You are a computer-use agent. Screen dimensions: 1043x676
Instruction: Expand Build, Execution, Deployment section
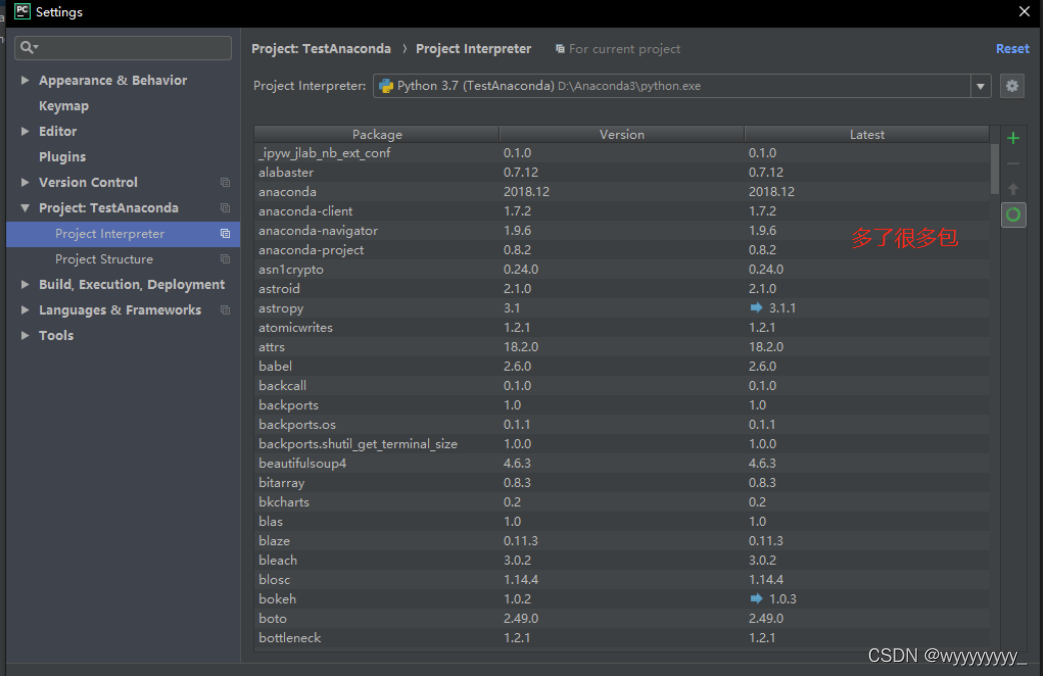pos(25,284)
